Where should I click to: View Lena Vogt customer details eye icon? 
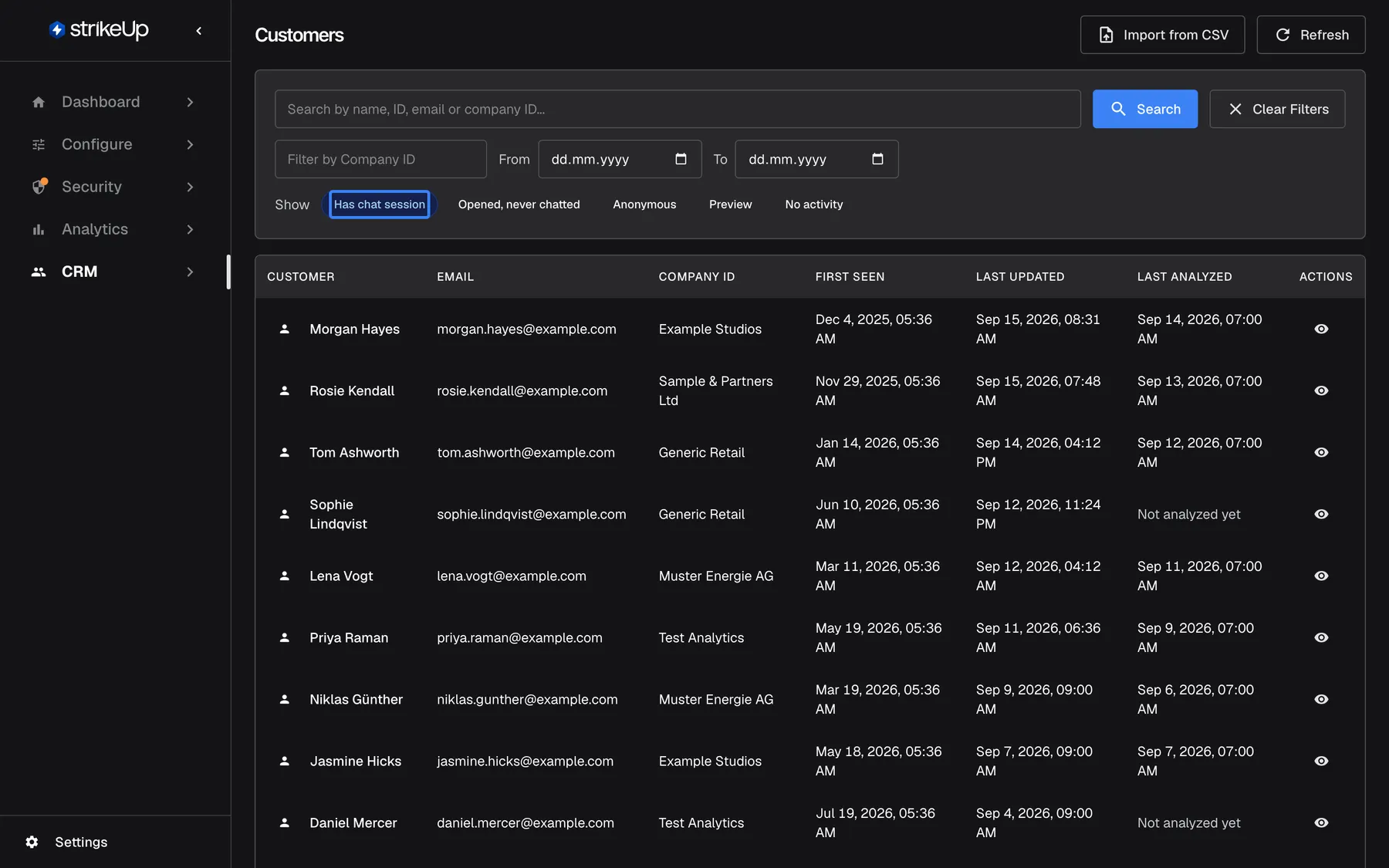1321,576
